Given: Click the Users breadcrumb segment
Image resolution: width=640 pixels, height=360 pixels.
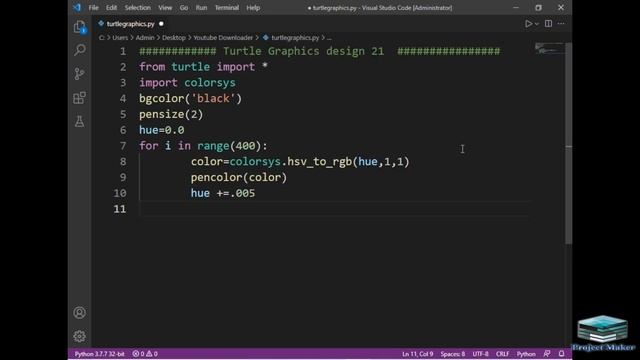Looking at the screenshot, I should tap(120, 38).
